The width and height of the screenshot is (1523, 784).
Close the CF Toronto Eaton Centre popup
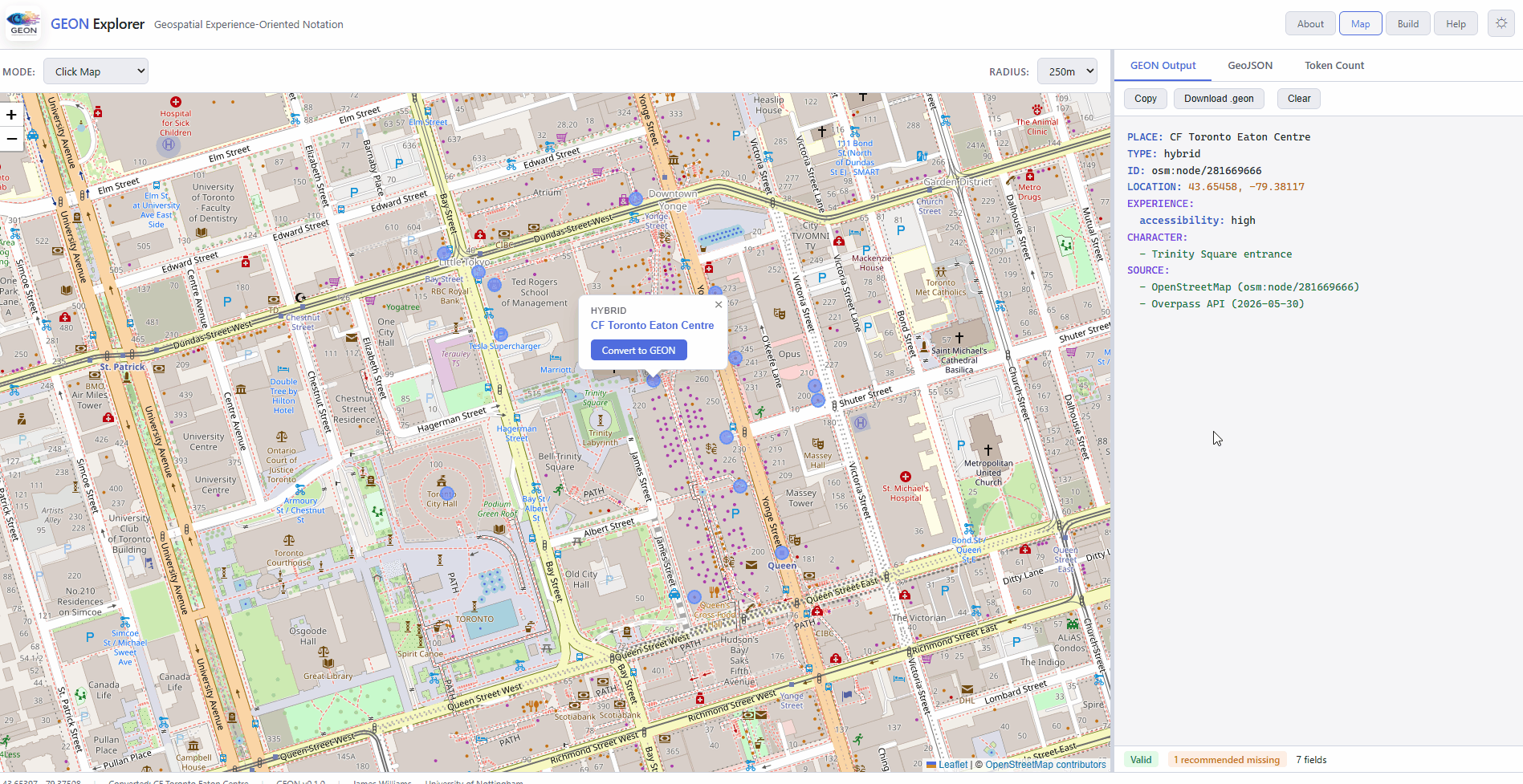click(x=719, y=304)
